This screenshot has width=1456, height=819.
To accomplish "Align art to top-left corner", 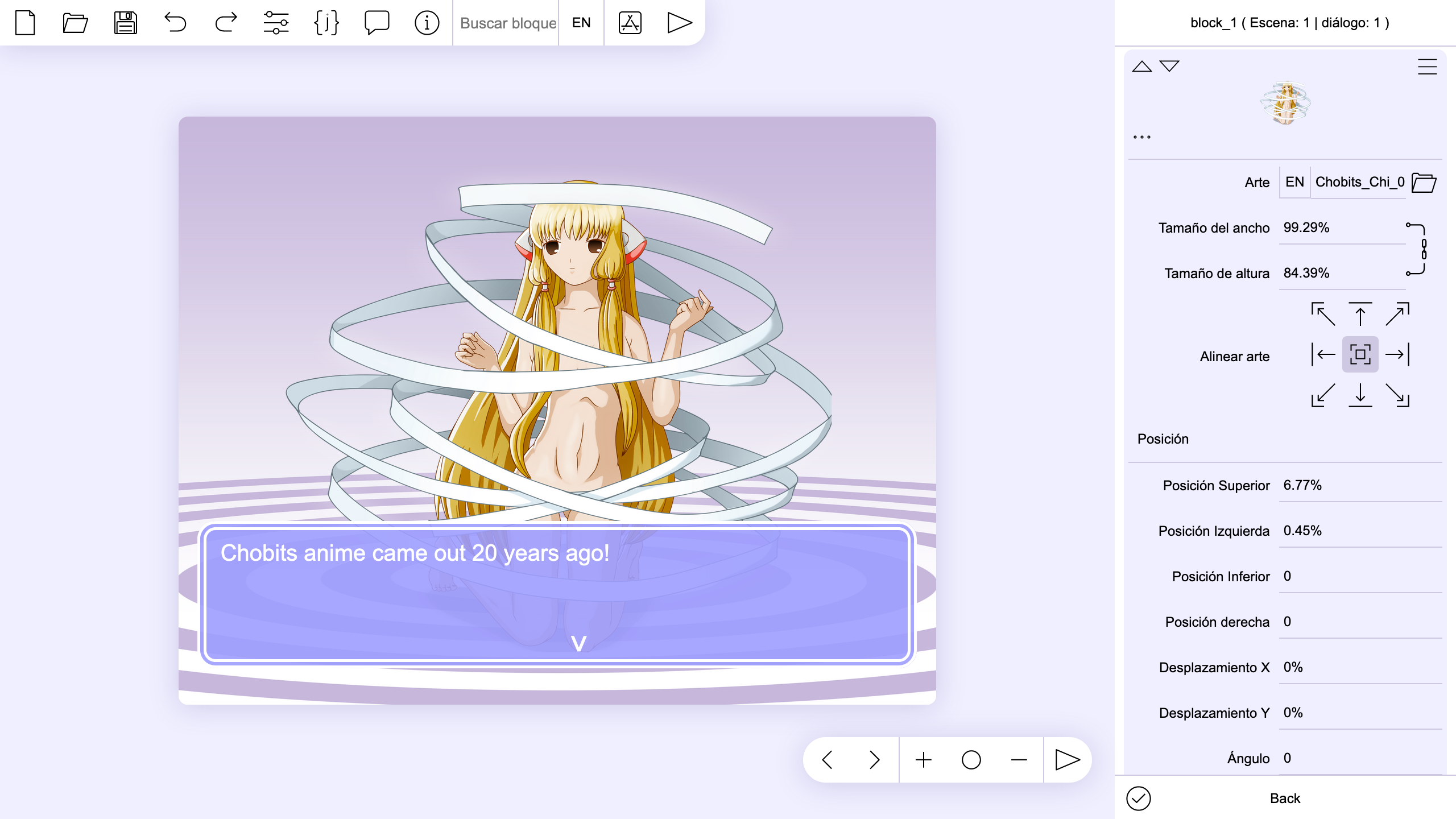I will (1323, 314).
